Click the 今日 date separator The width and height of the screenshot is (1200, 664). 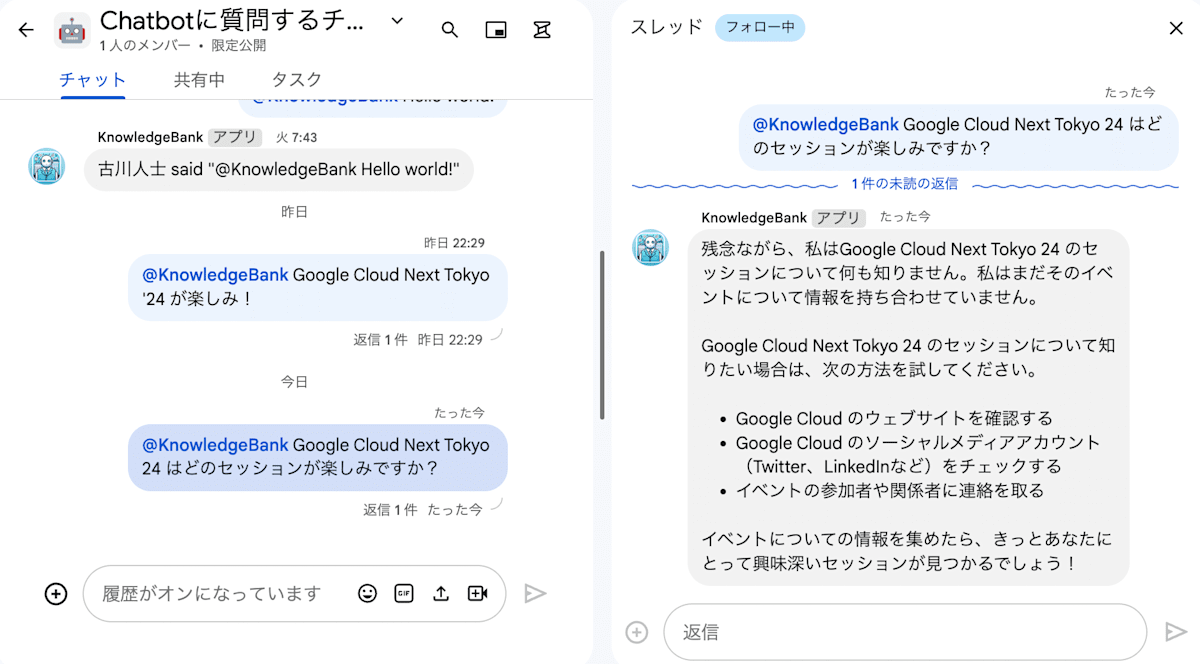point(294,382)
